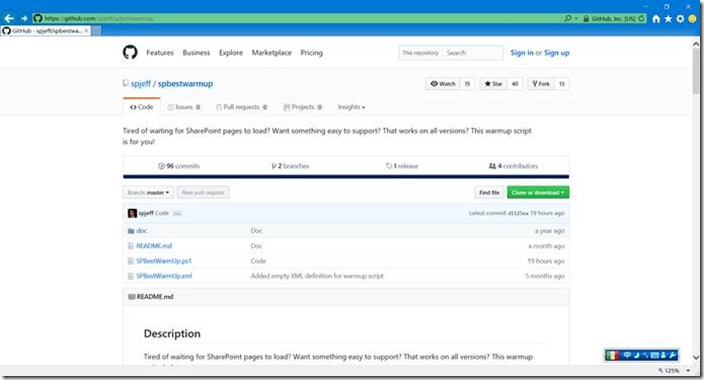Select the Code tab

pos(141,107)
